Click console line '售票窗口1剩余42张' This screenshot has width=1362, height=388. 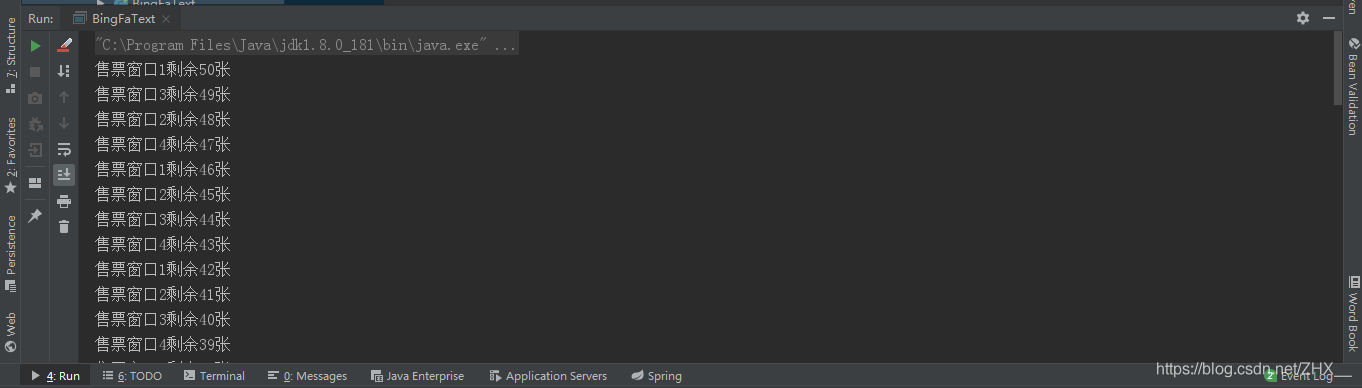(163, 270)
